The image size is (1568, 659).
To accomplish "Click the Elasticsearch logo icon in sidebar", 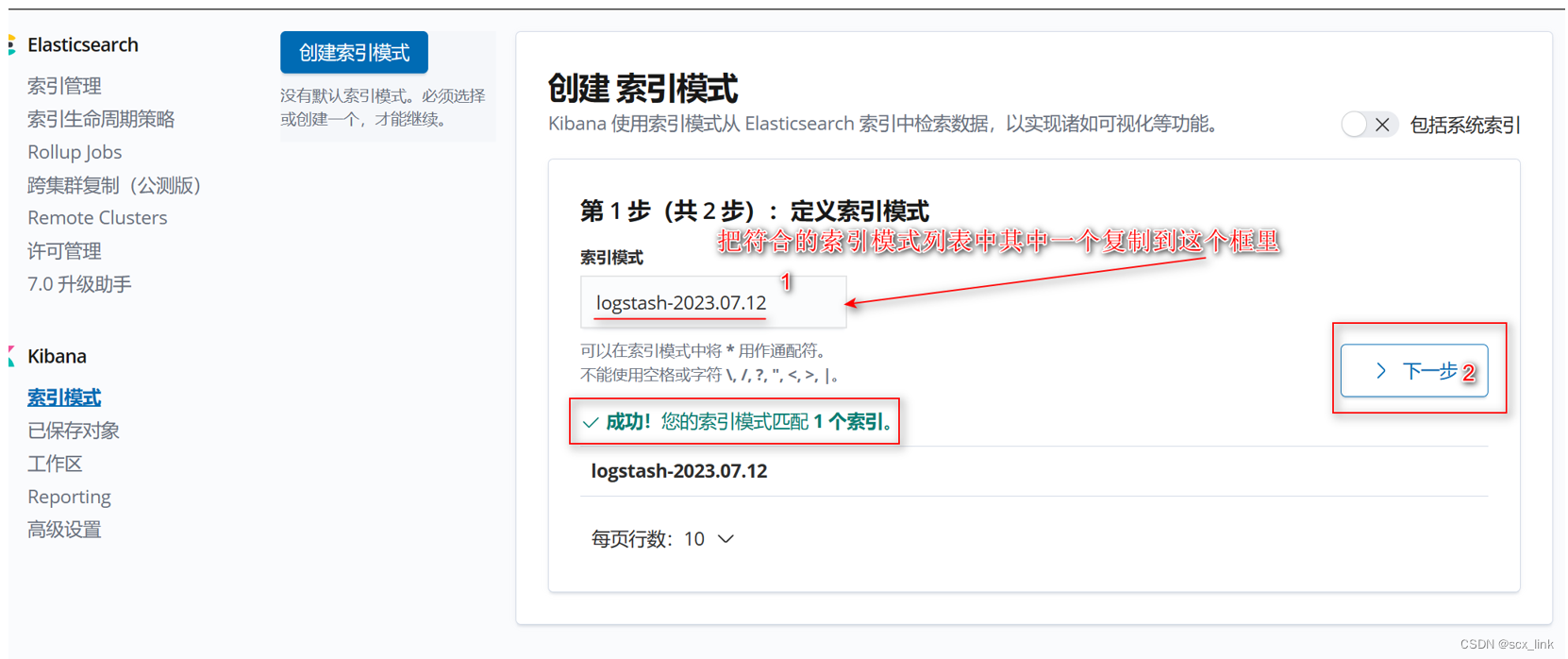I will click(x=12, y=44).
